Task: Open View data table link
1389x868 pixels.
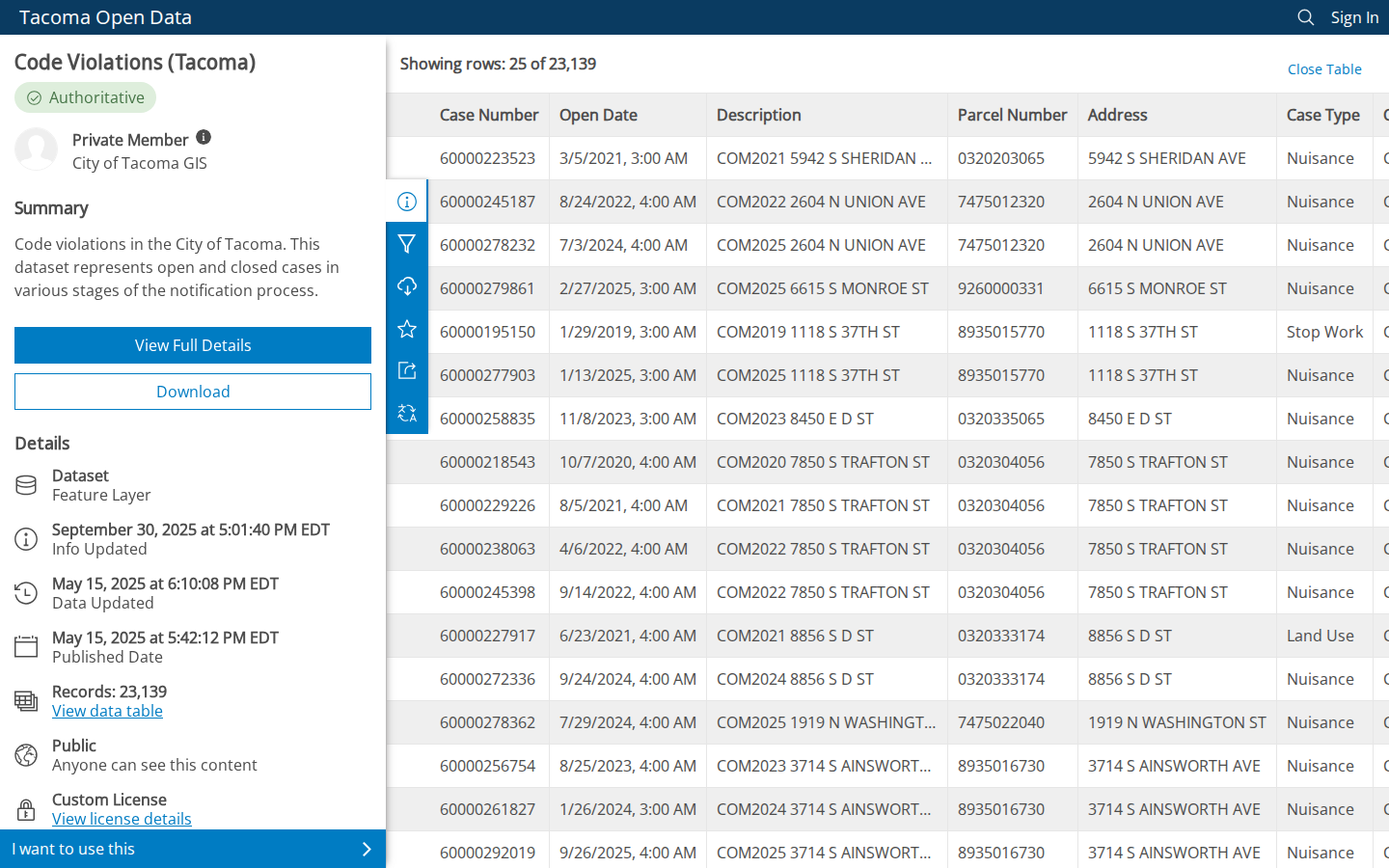Action: point(107,711)
